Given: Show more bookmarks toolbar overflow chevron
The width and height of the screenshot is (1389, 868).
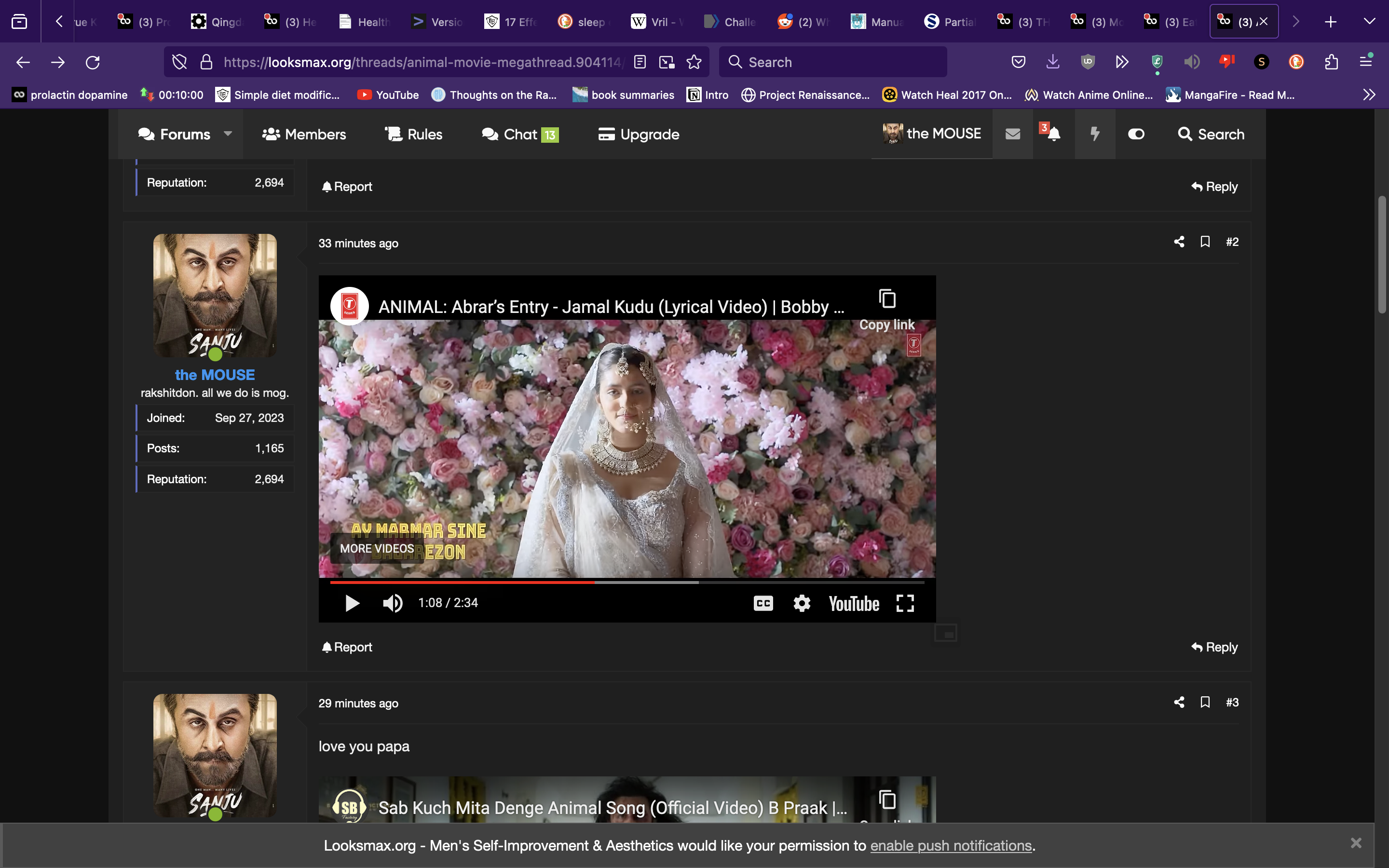Looking at the screenshot, I should click(x=1370, y=95).
